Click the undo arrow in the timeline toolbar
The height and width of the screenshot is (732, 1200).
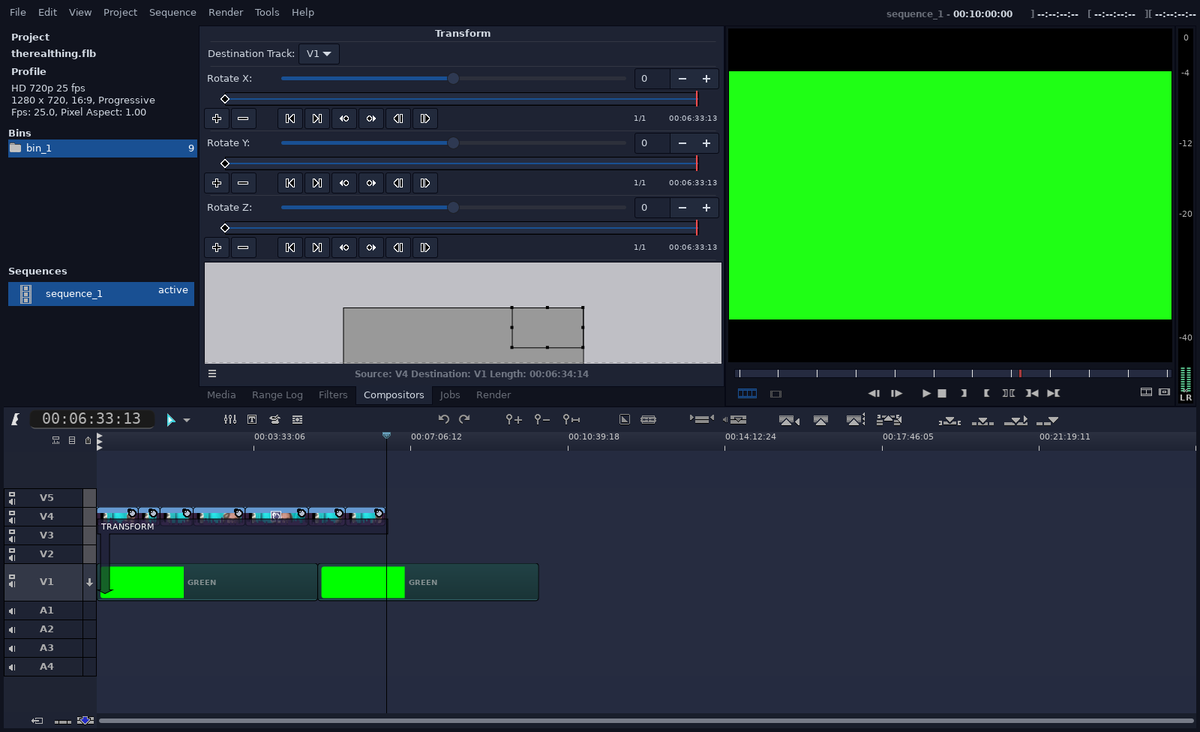point(444,420)
